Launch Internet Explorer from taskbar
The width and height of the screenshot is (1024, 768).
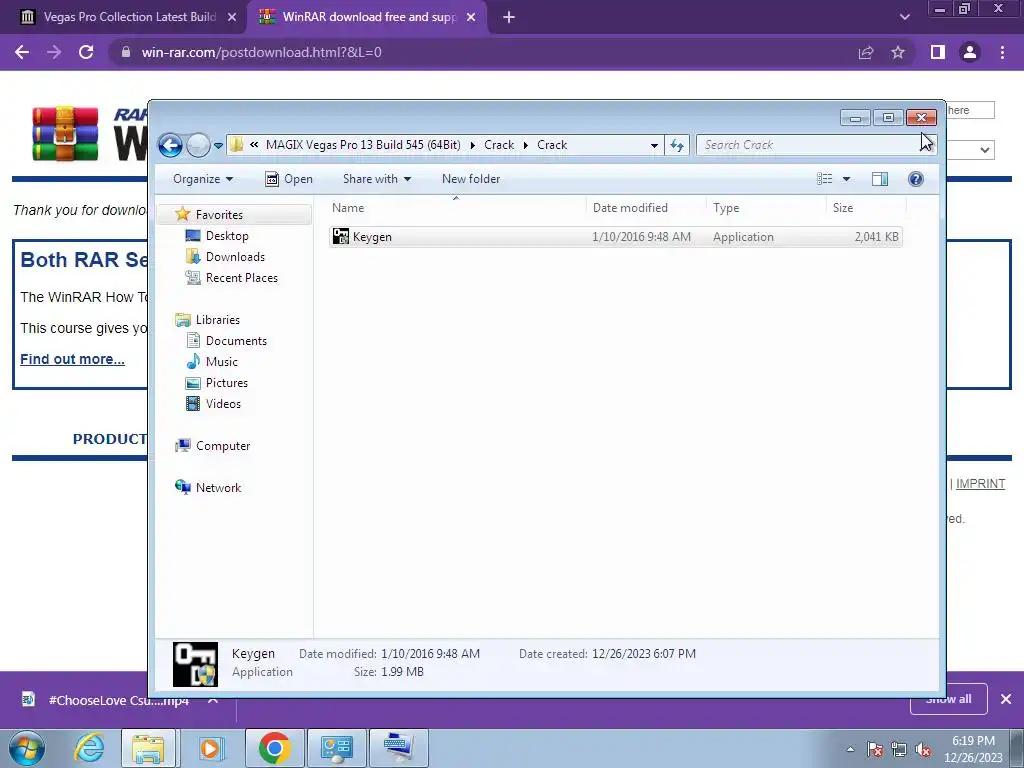89,748
